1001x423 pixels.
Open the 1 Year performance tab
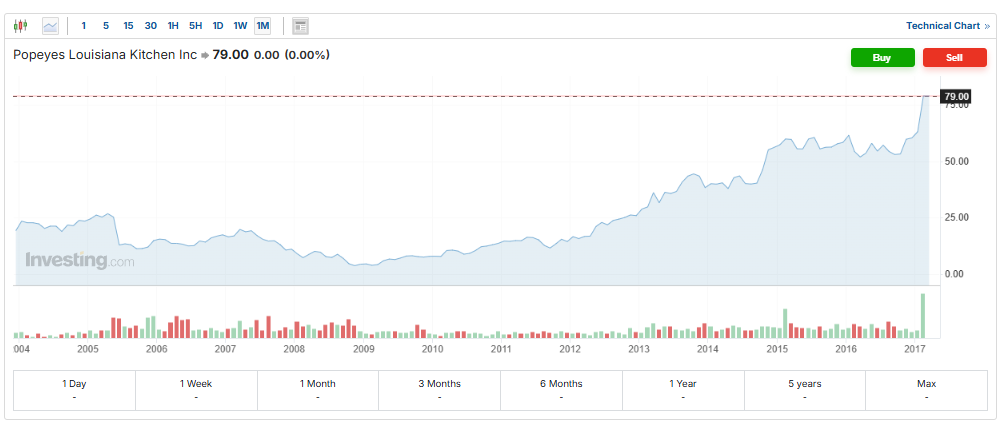point(683,390)
